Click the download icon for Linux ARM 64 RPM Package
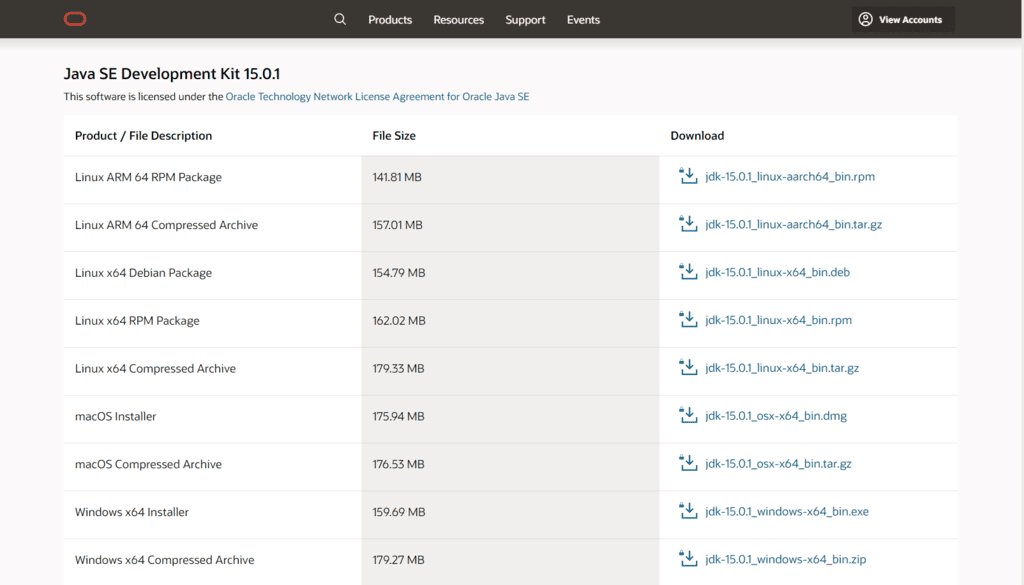1024x585 pixels. click(687, 175)
